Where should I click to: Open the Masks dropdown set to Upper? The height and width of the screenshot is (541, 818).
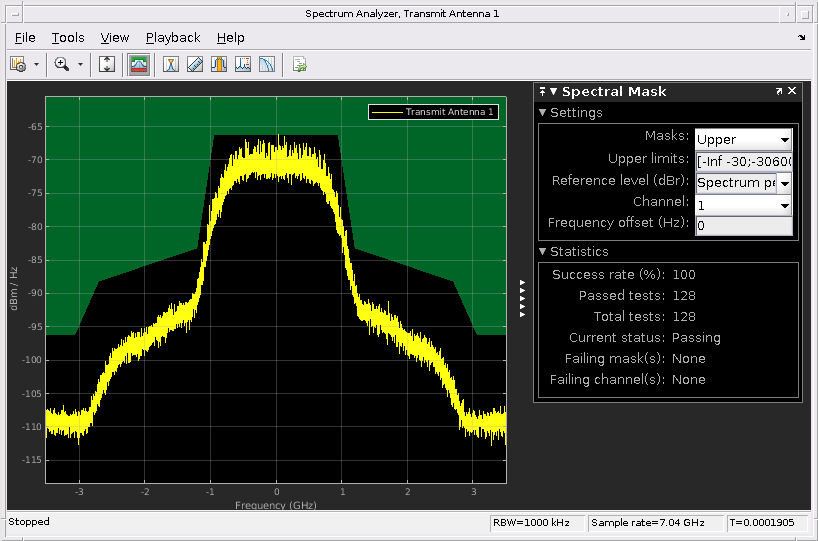coord(743,139)
